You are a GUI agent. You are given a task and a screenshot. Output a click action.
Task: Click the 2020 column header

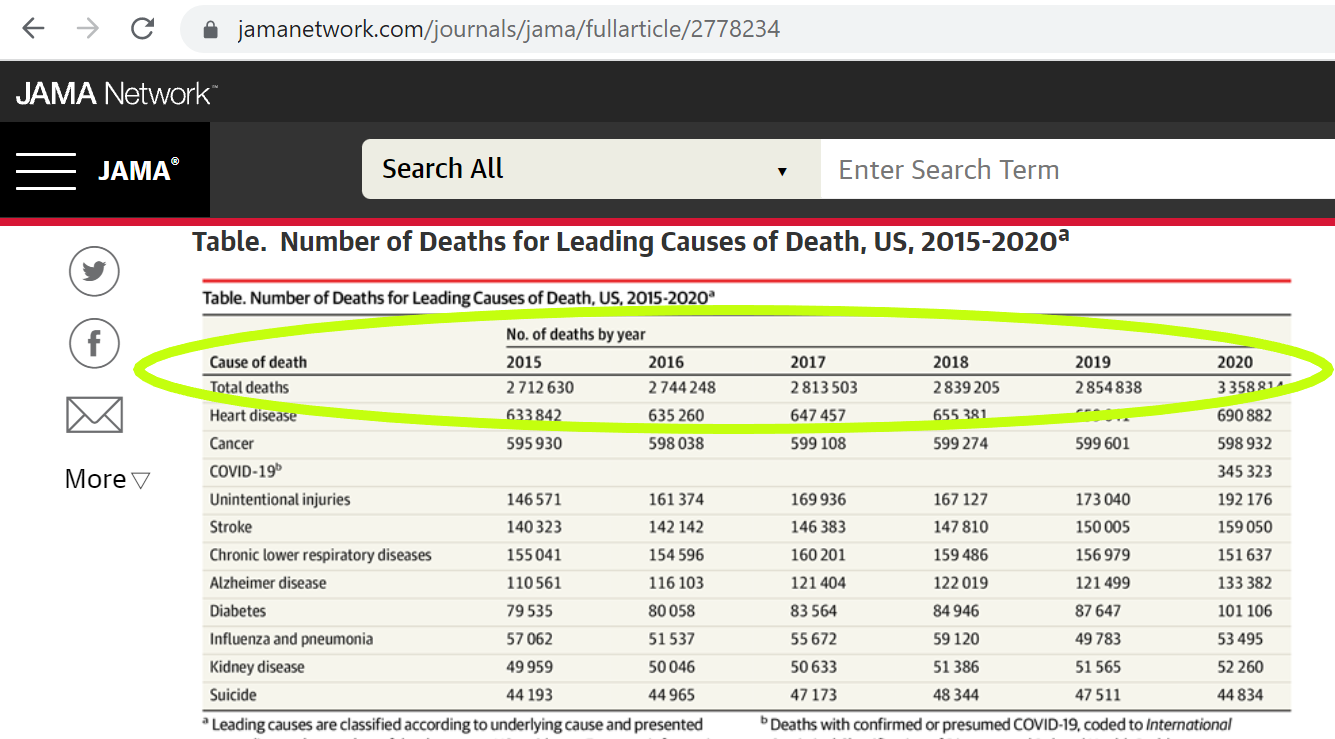[1234, 362]
